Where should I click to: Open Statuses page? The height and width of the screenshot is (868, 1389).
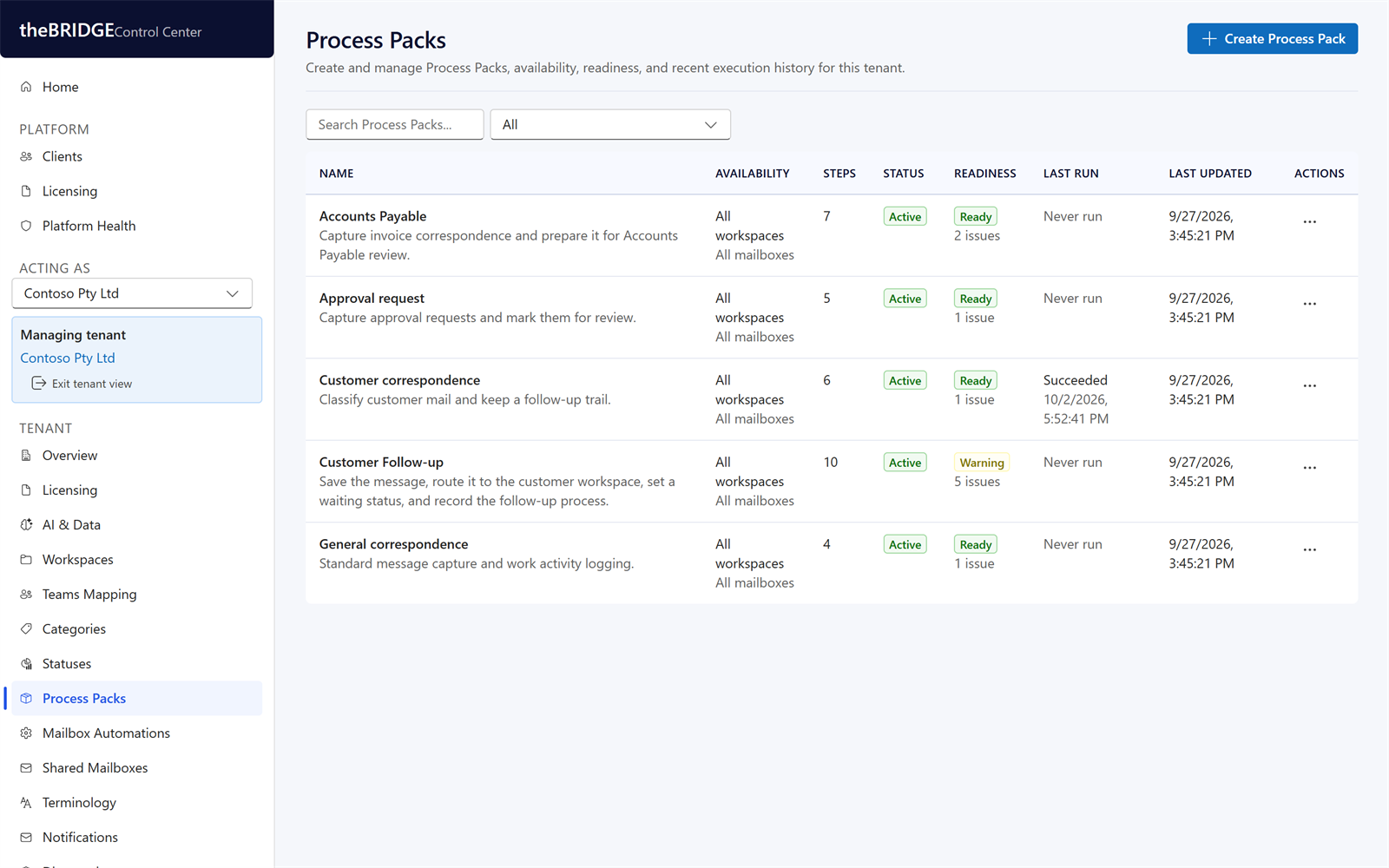(137, 663)
